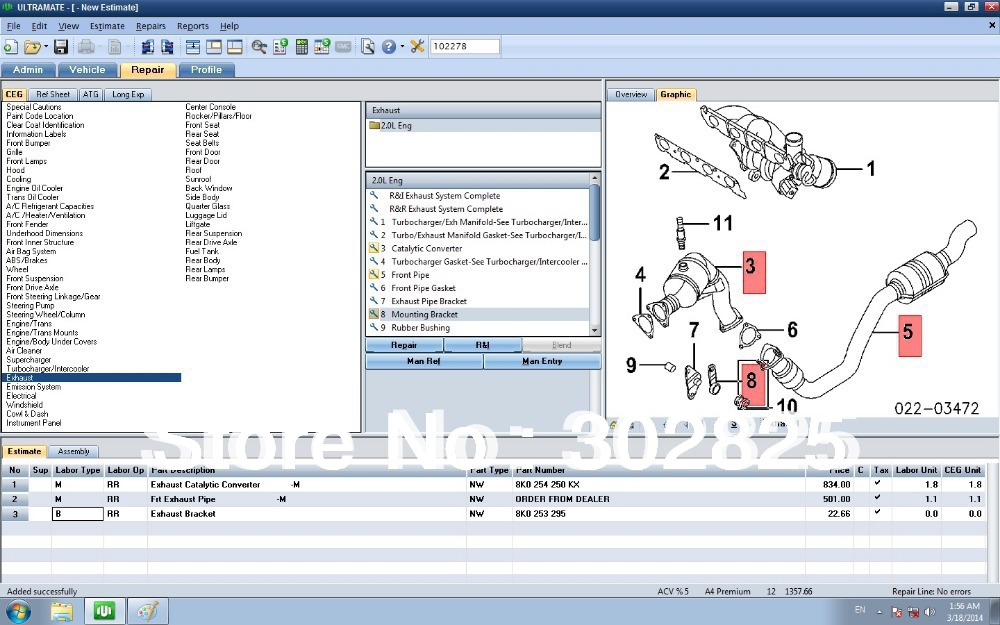Save the estimate with the floppy disk icon
The image size is (1000, 625).
61,47
